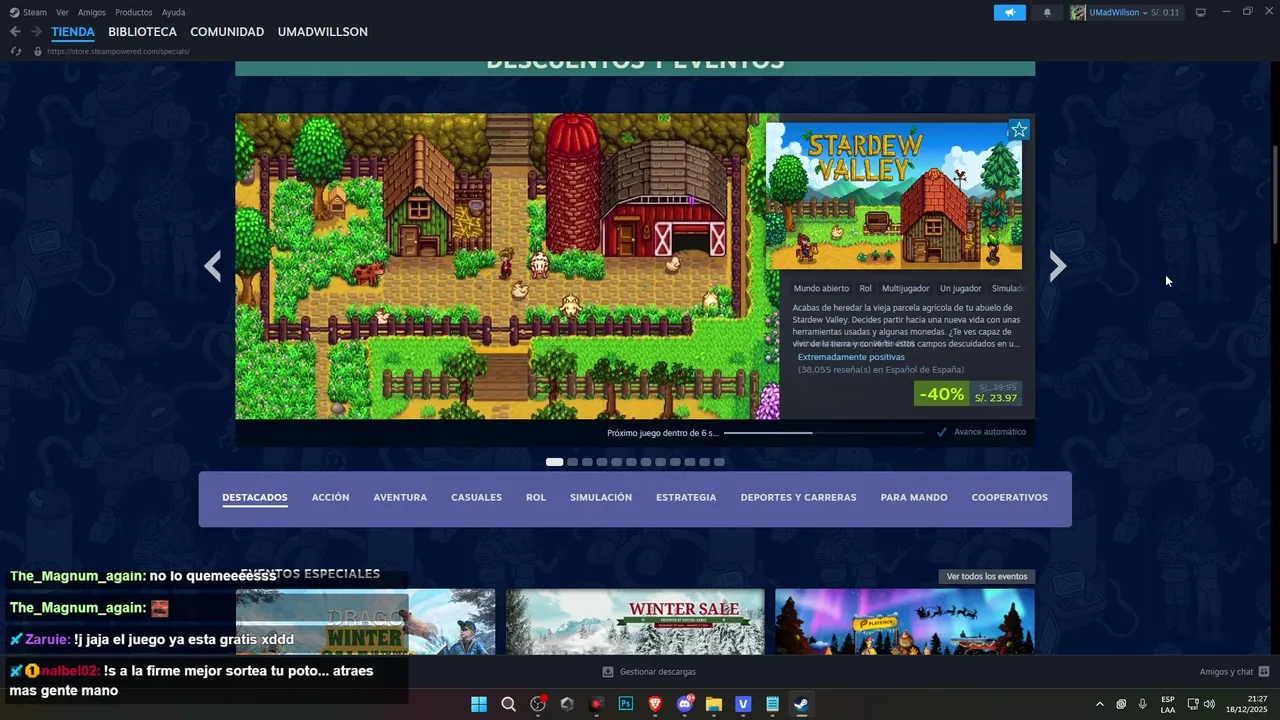
Task: Click the Extremadamente positivas review summary
Action: (x=851, y=357)
